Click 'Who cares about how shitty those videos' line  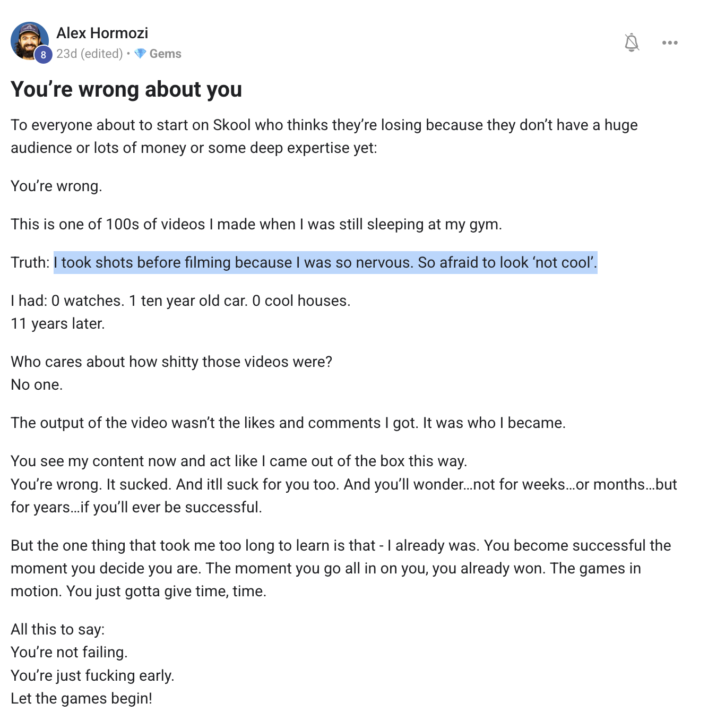[170, 361]
